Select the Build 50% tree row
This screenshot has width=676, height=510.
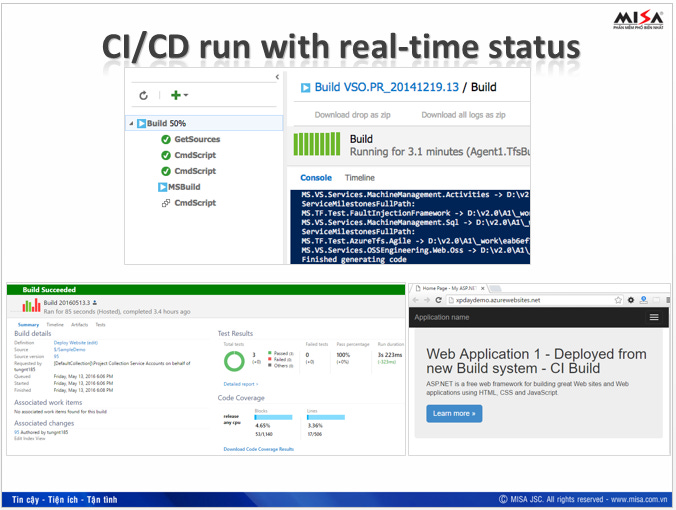click(x=204, y=123)
